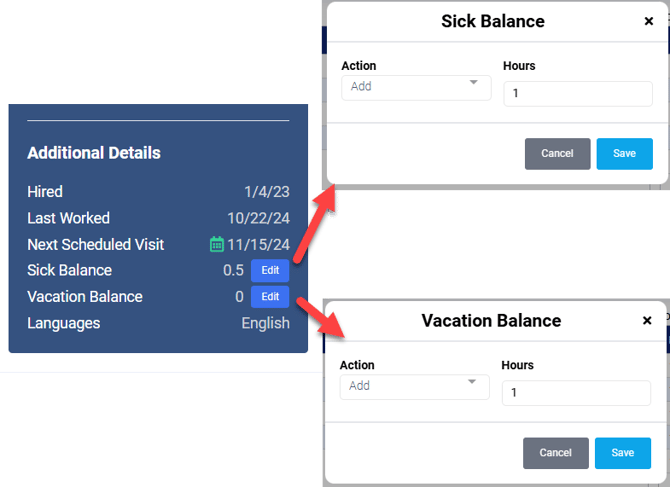Open the Action dropdown in Sick Balance
This screenshot has width=670, height=487.
416,87
